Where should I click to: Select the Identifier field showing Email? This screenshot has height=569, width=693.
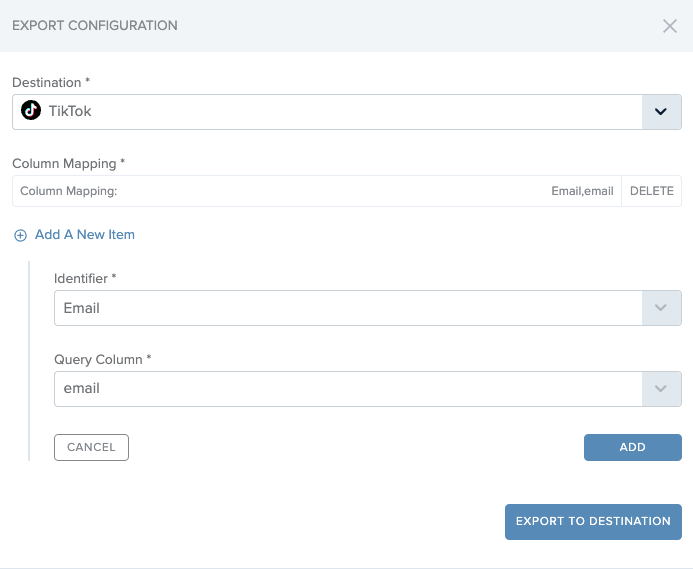click(348, 308)
